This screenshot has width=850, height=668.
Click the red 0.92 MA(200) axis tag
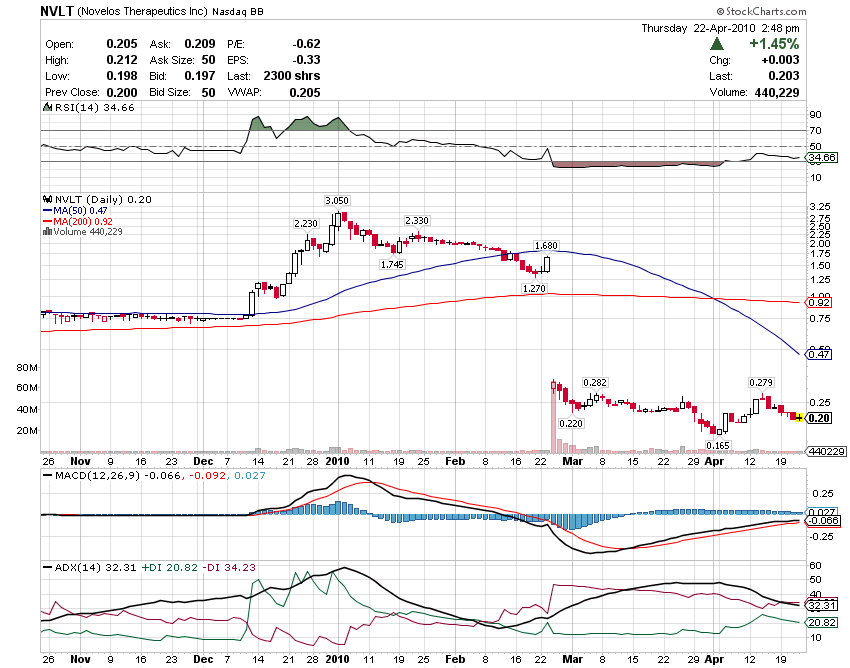819,303
